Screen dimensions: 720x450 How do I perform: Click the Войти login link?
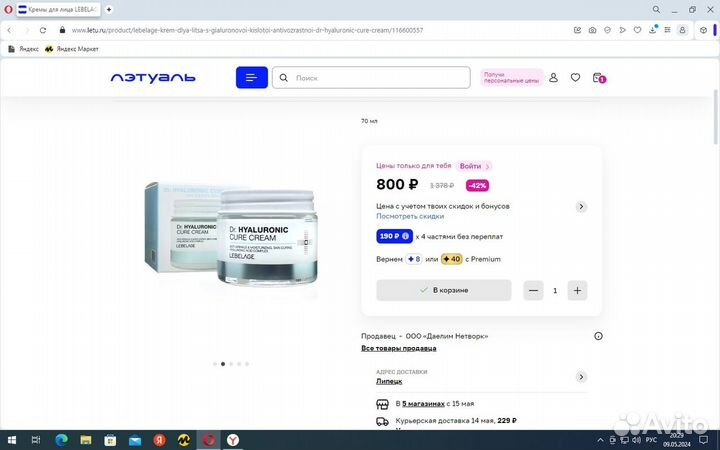point(474,166)
